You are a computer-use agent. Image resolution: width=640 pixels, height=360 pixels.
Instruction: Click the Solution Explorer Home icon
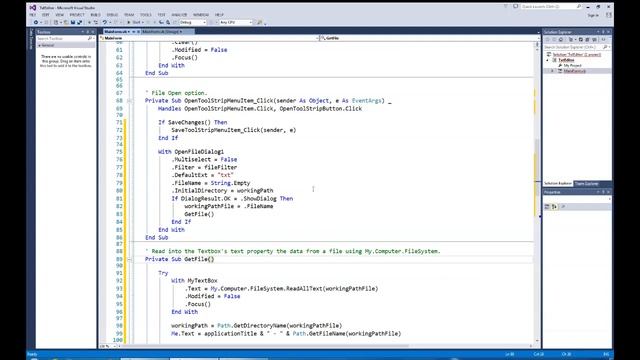561,40
